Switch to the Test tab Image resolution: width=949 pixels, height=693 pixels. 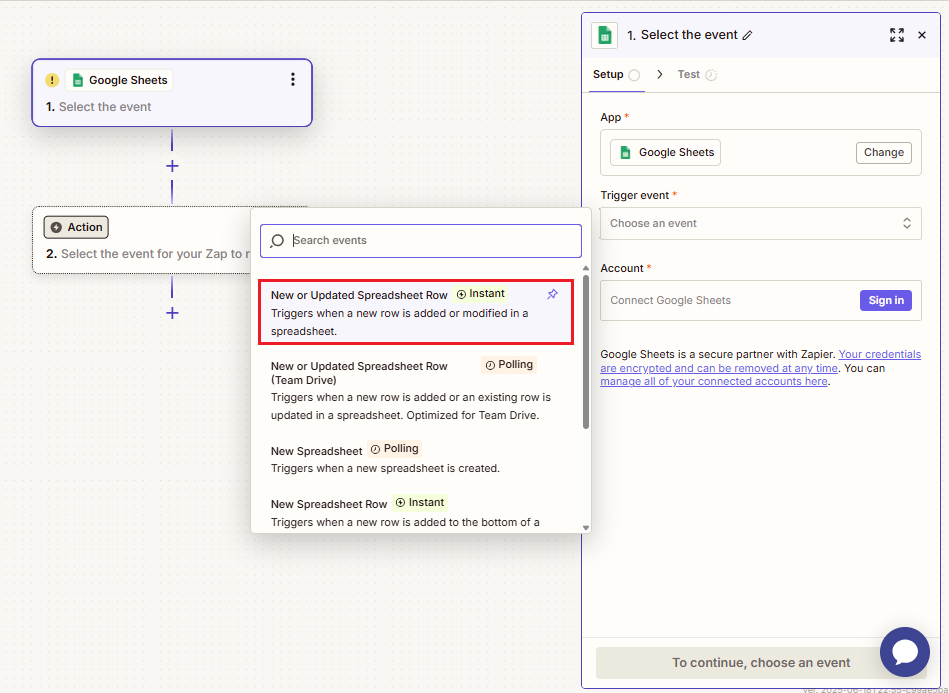tap(697, 74)
